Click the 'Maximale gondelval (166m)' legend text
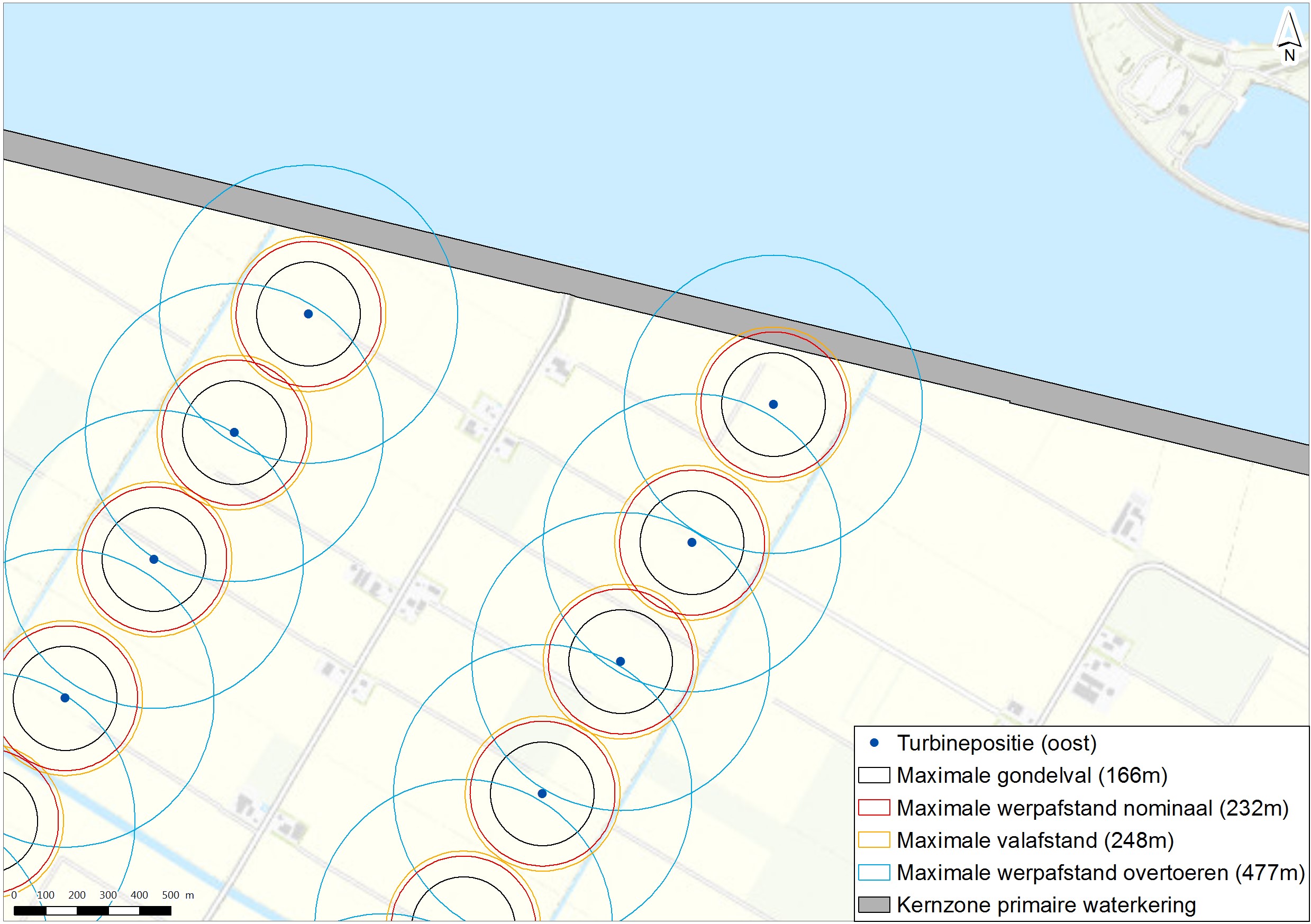 pyautogui.click(x=1032, y=775)
